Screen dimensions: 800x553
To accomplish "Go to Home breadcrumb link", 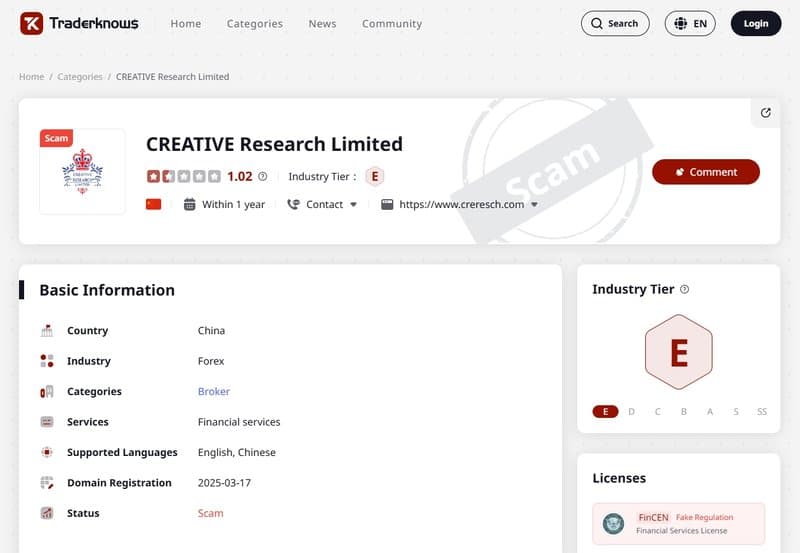I will pos(32,77).
